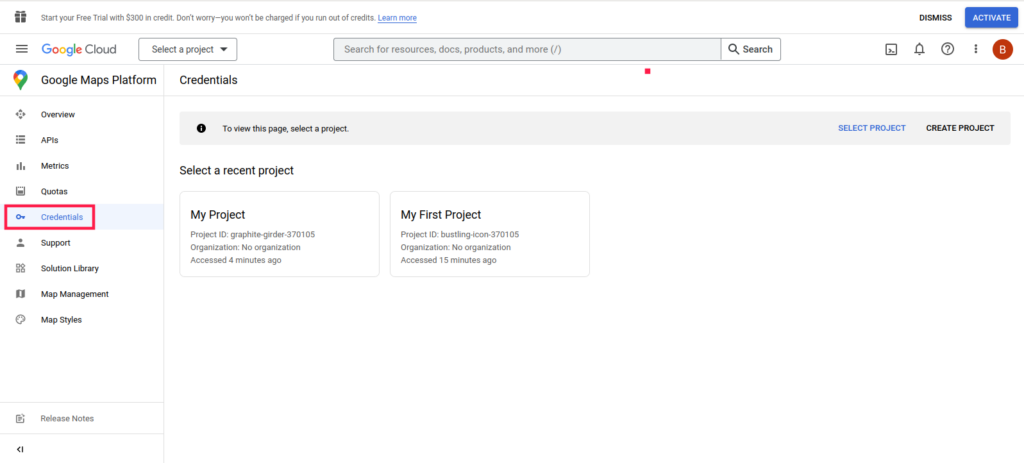Activate Cloud Shell terminal icon
1024x463 pixels.
[x=891, y=49]
